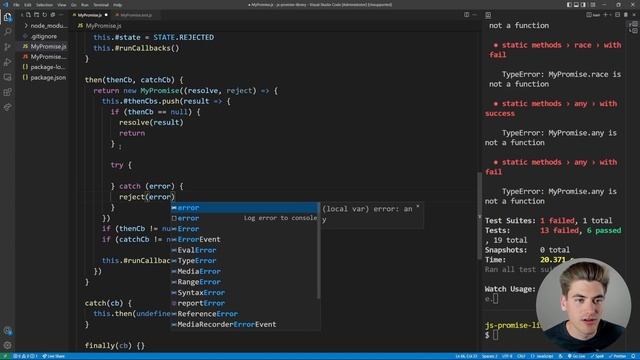This screenshot has height=360, width=640.
Task: Open the File menu
Action: coord(16,5)
